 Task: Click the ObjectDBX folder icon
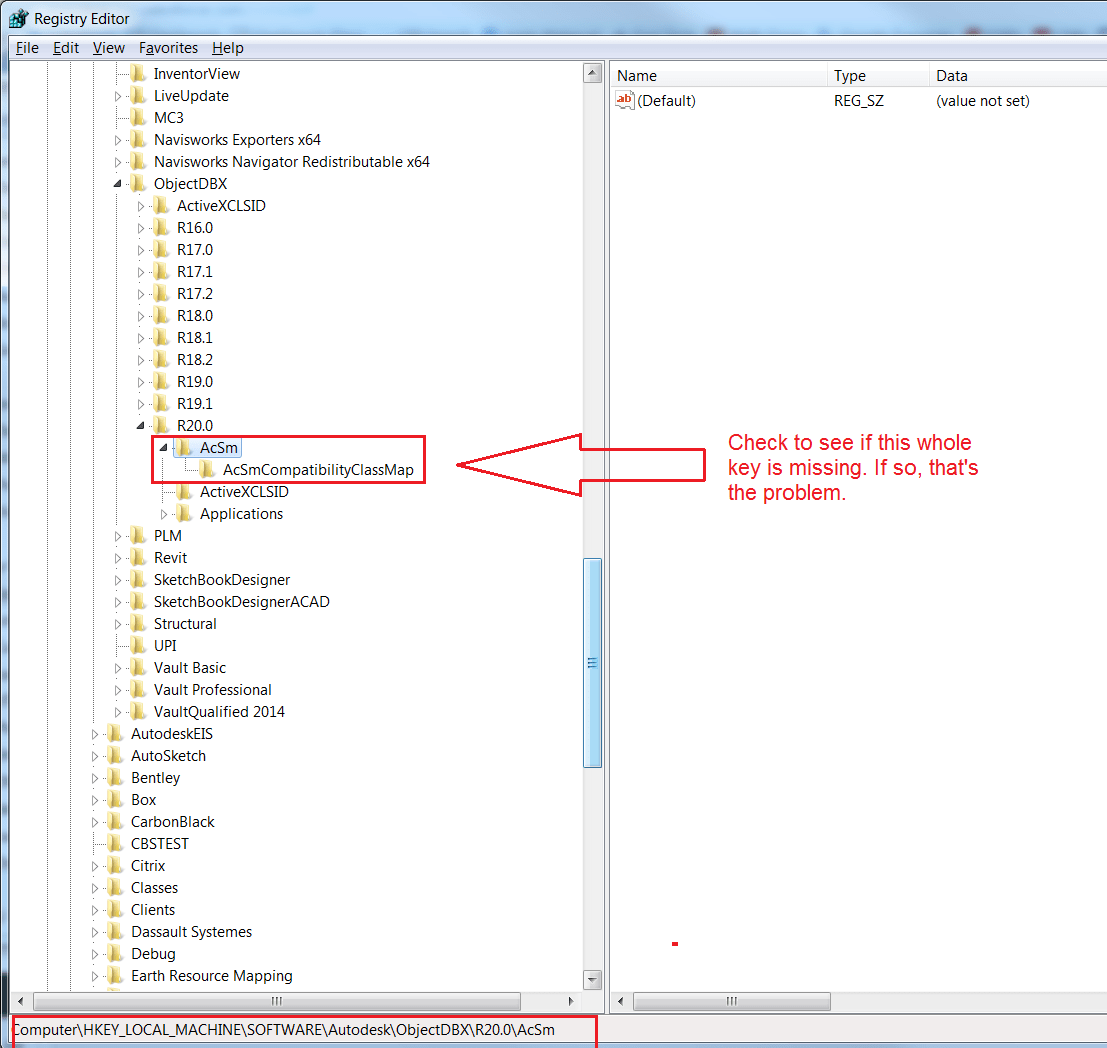pyautogui.click(x=138, y=184)
